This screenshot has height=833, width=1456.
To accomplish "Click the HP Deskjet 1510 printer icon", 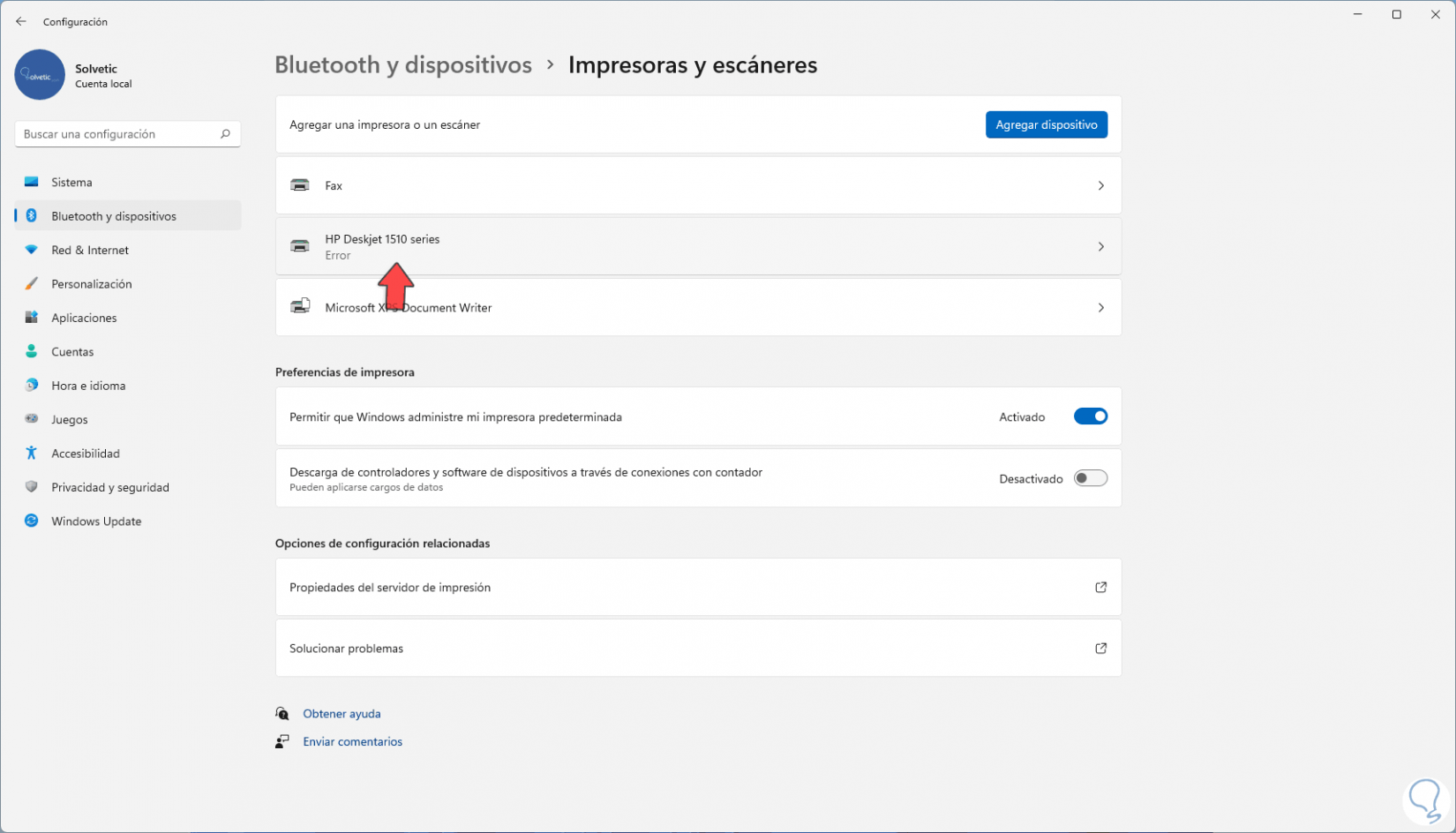I will pos(300,246).
